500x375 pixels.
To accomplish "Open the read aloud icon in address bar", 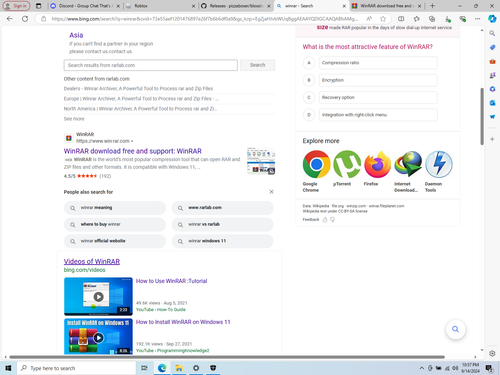I will 369,19.
